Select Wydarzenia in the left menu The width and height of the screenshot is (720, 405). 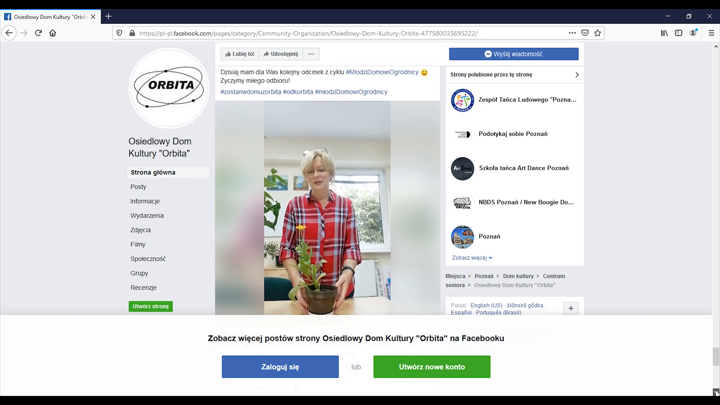147,215
